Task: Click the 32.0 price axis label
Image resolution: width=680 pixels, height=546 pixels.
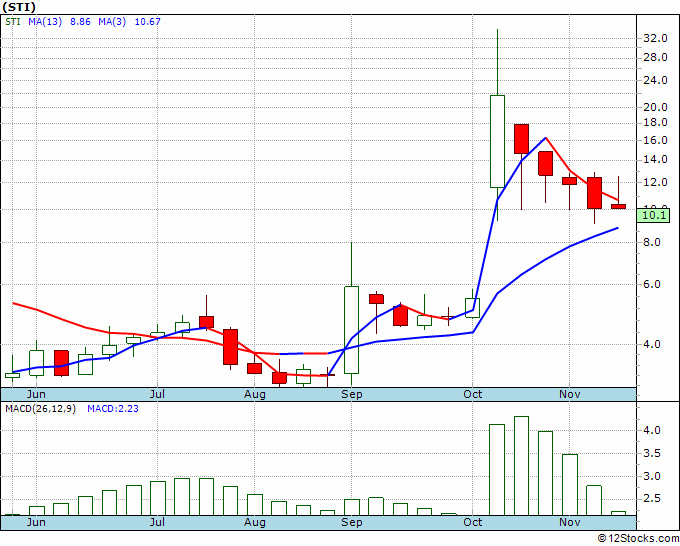Action: pos(655,39)
